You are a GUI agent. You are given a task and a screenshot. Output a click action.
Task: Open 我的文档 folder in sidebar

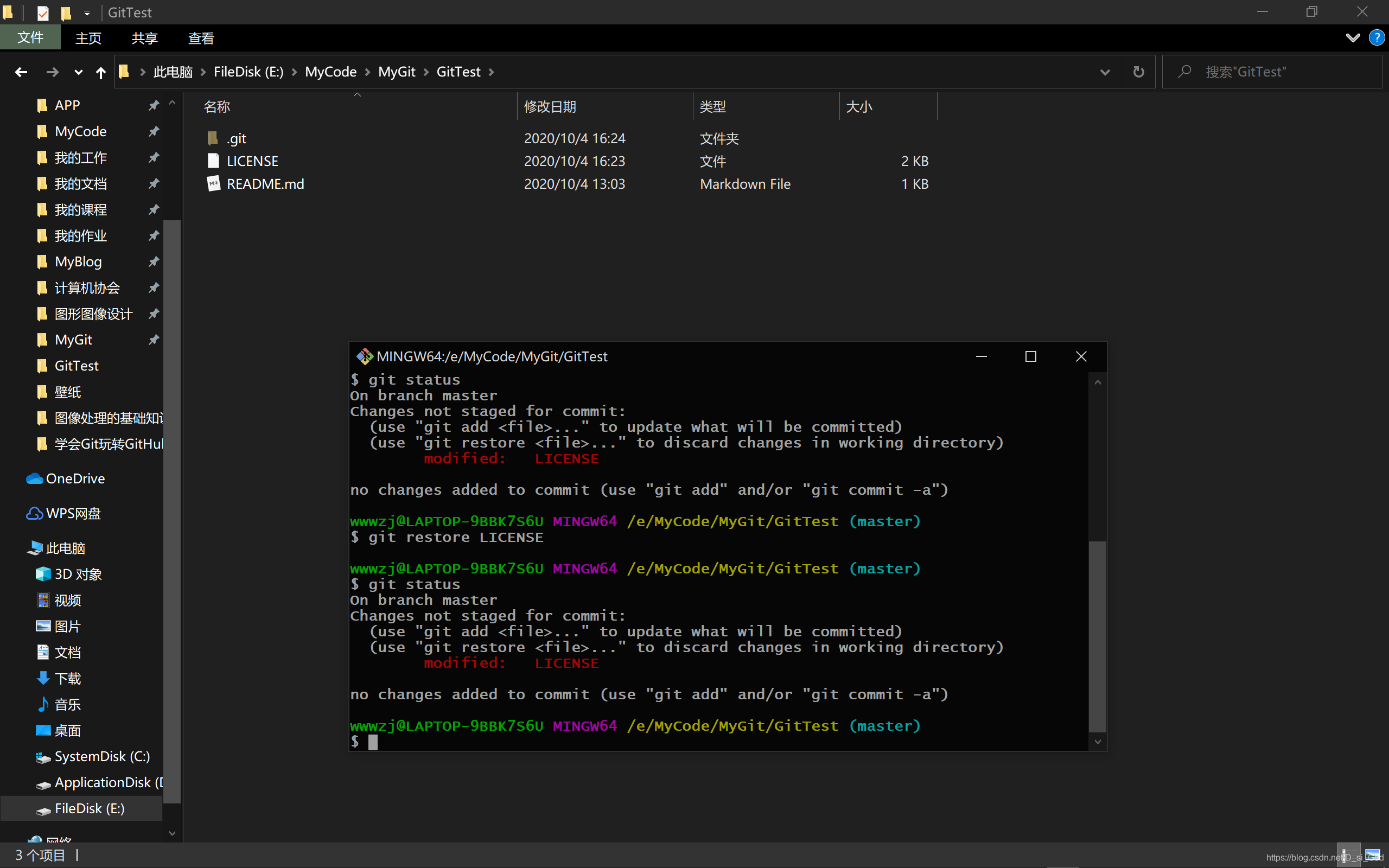point(80,184)
